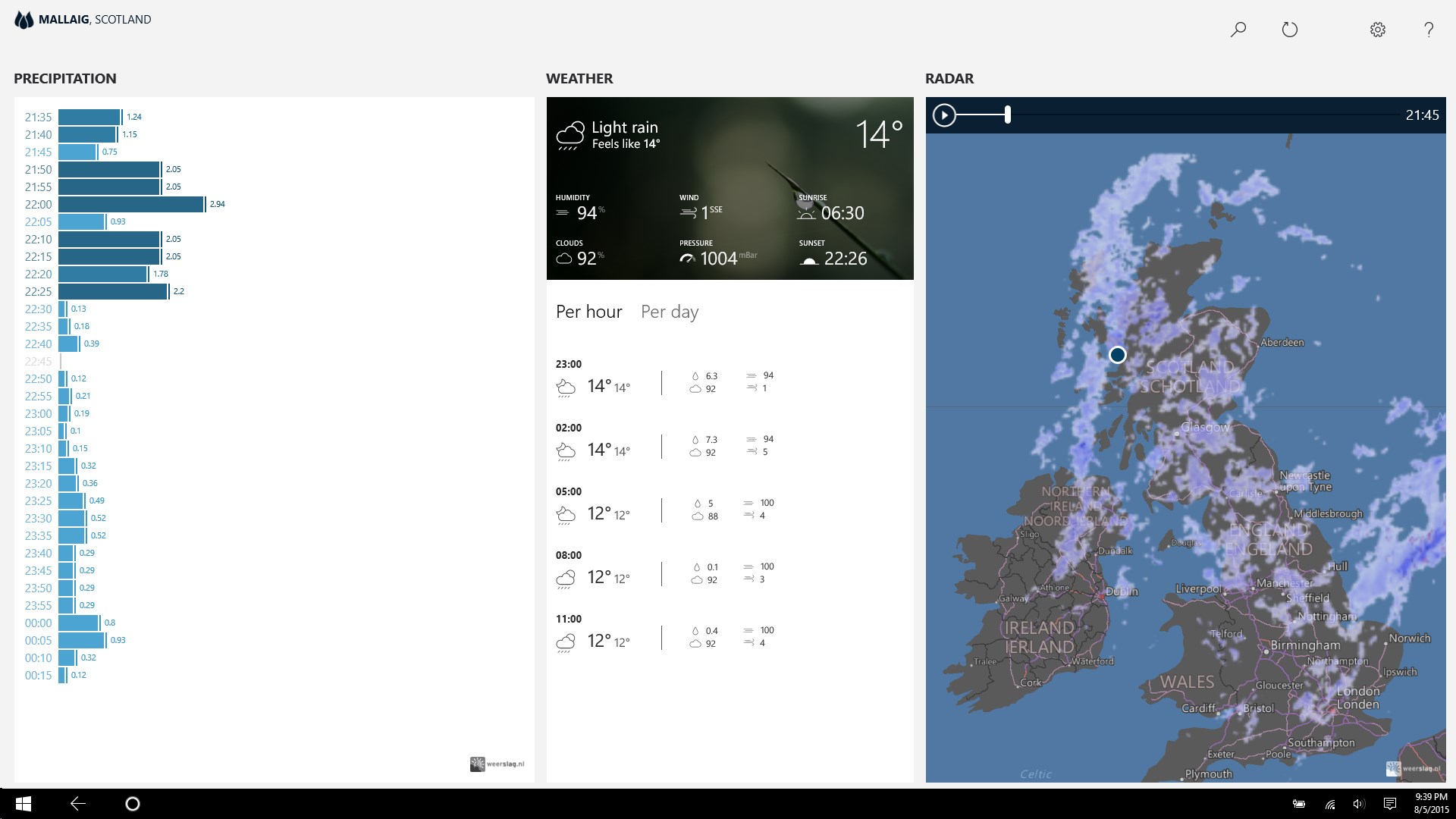The image size is (1456, 819).
Task: Open Cortana search in the taskbar
Action: pyautogui.click(x=133, y=804)
